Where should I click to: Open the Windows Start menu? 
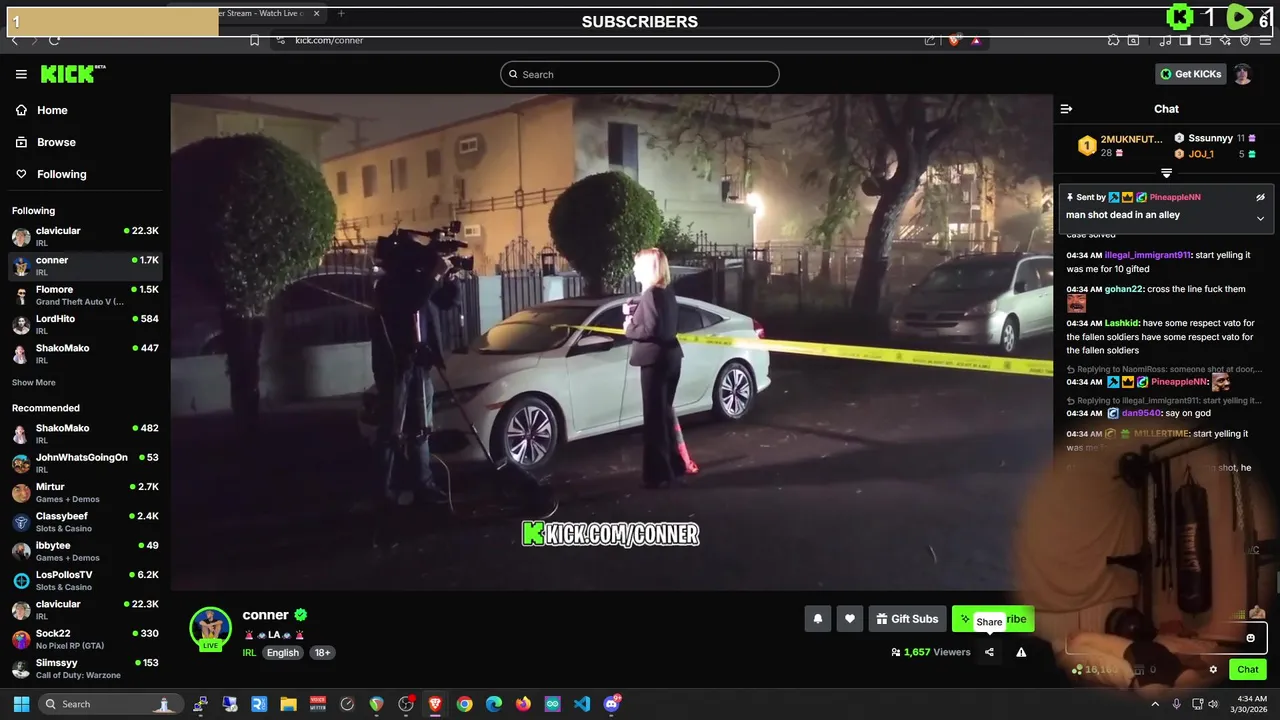[x=21, y=704]
